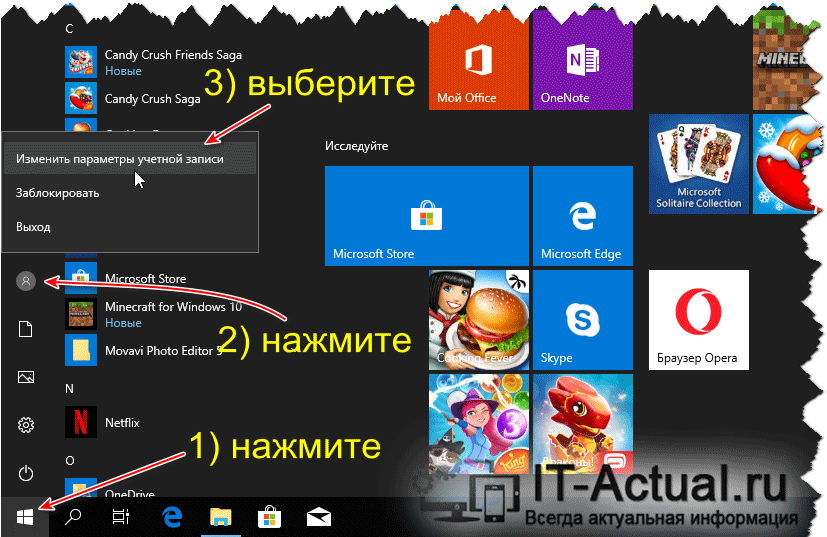Open Pictures from the Start sidebar
827x537 pixels.
pyautogui.click(x=26, y=377)
